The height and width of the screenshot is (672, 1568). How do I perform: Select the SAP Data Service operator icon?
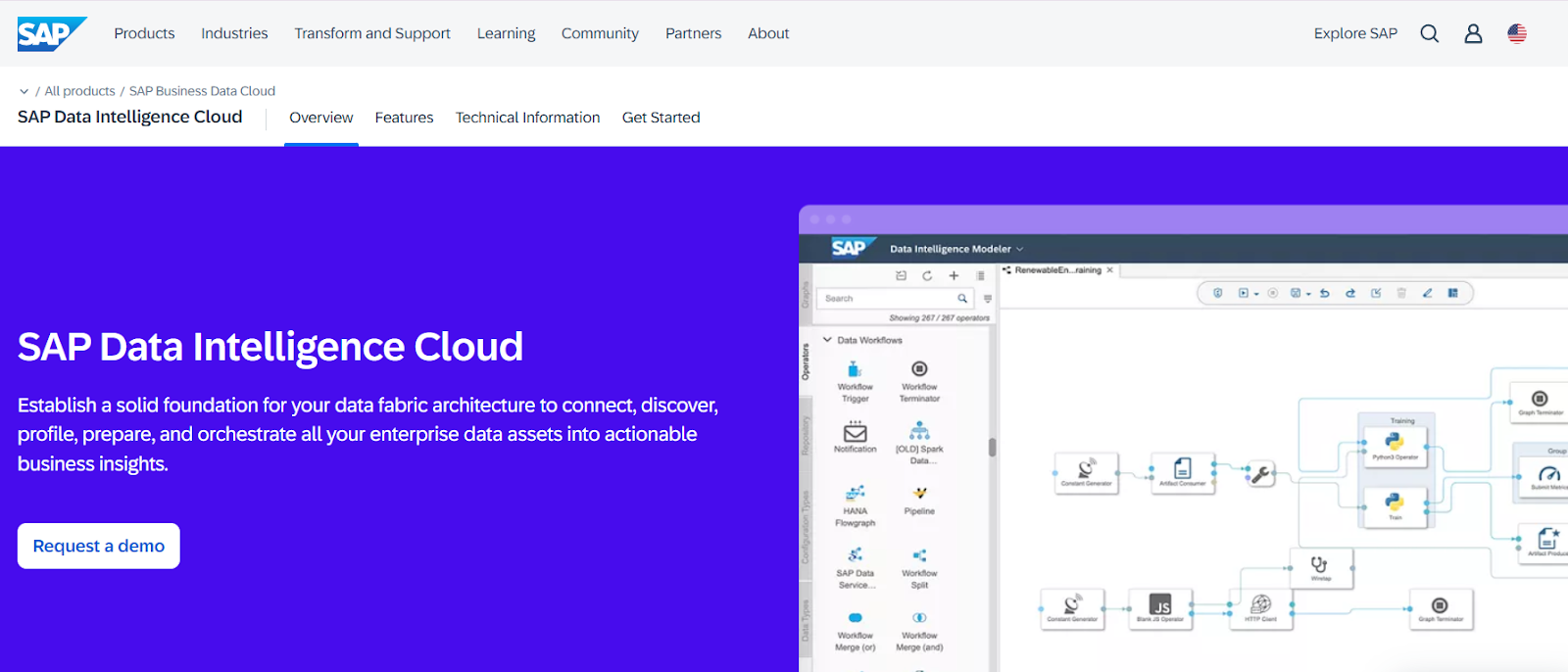tap(856, 554)
